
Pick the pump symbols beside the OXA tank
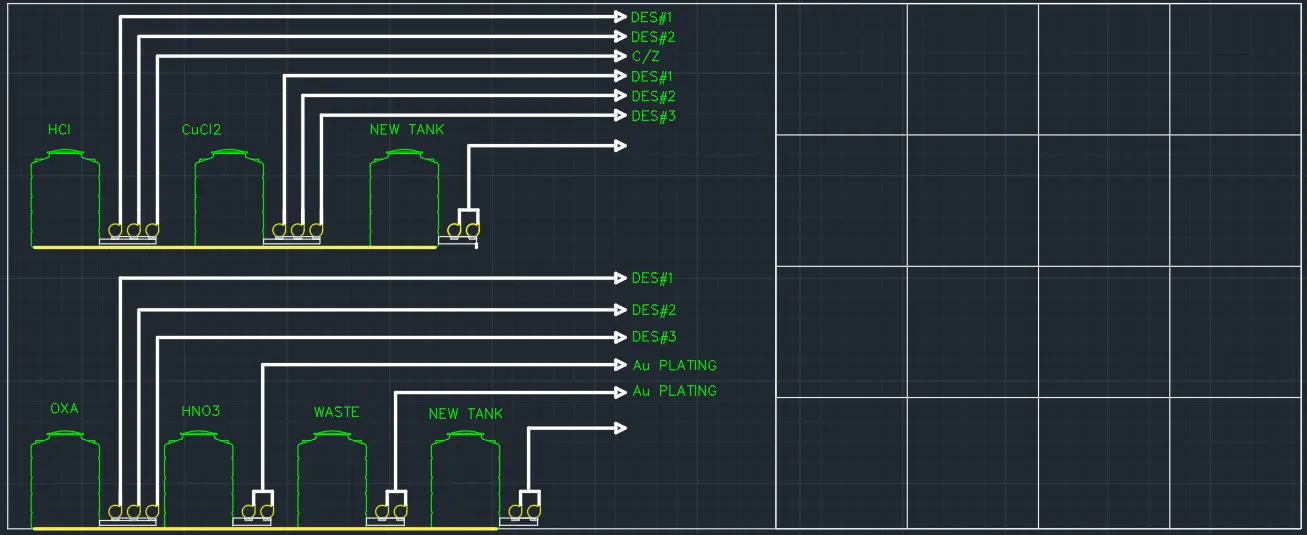pos(133,512)
